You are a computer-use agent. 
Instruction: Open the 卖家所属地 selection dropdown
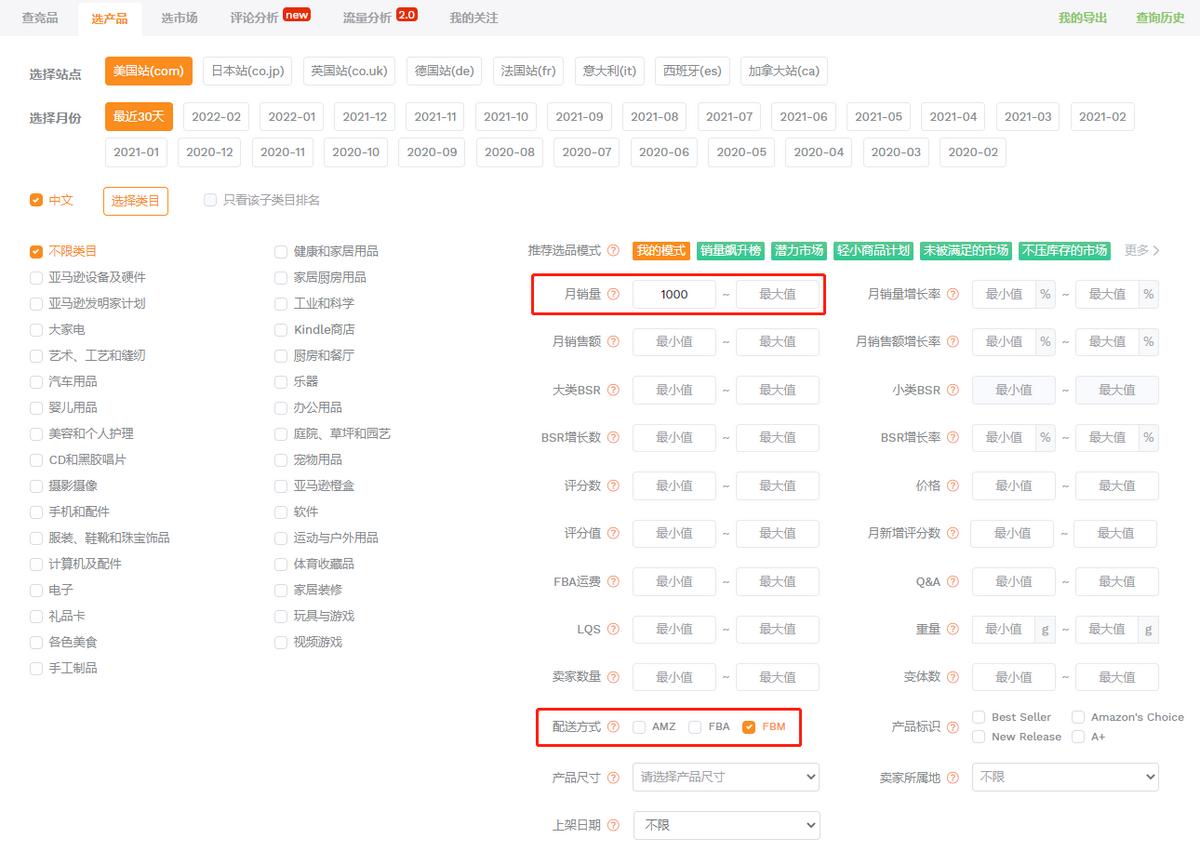point(1064,777)
